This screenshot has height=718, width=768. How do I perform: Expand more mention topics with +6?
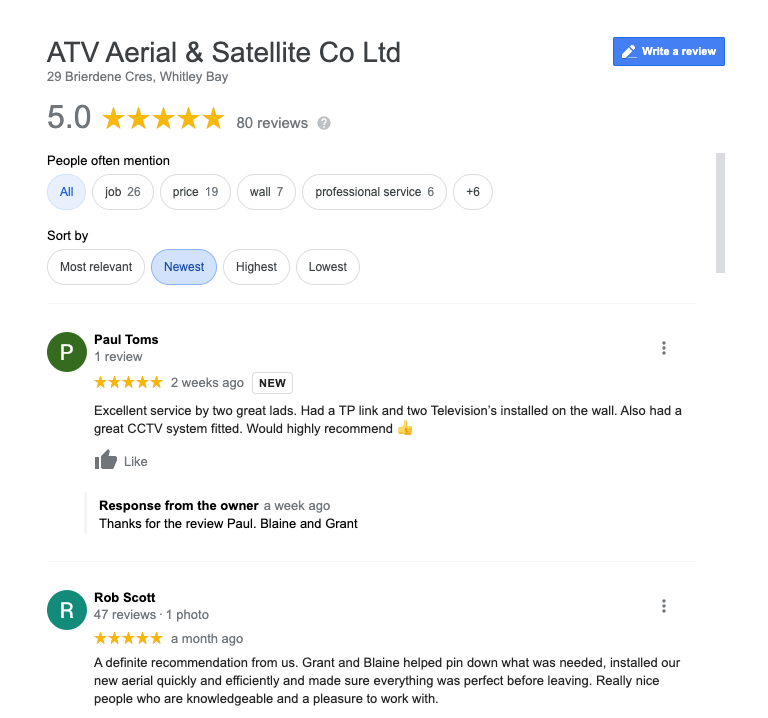(473, 192)
